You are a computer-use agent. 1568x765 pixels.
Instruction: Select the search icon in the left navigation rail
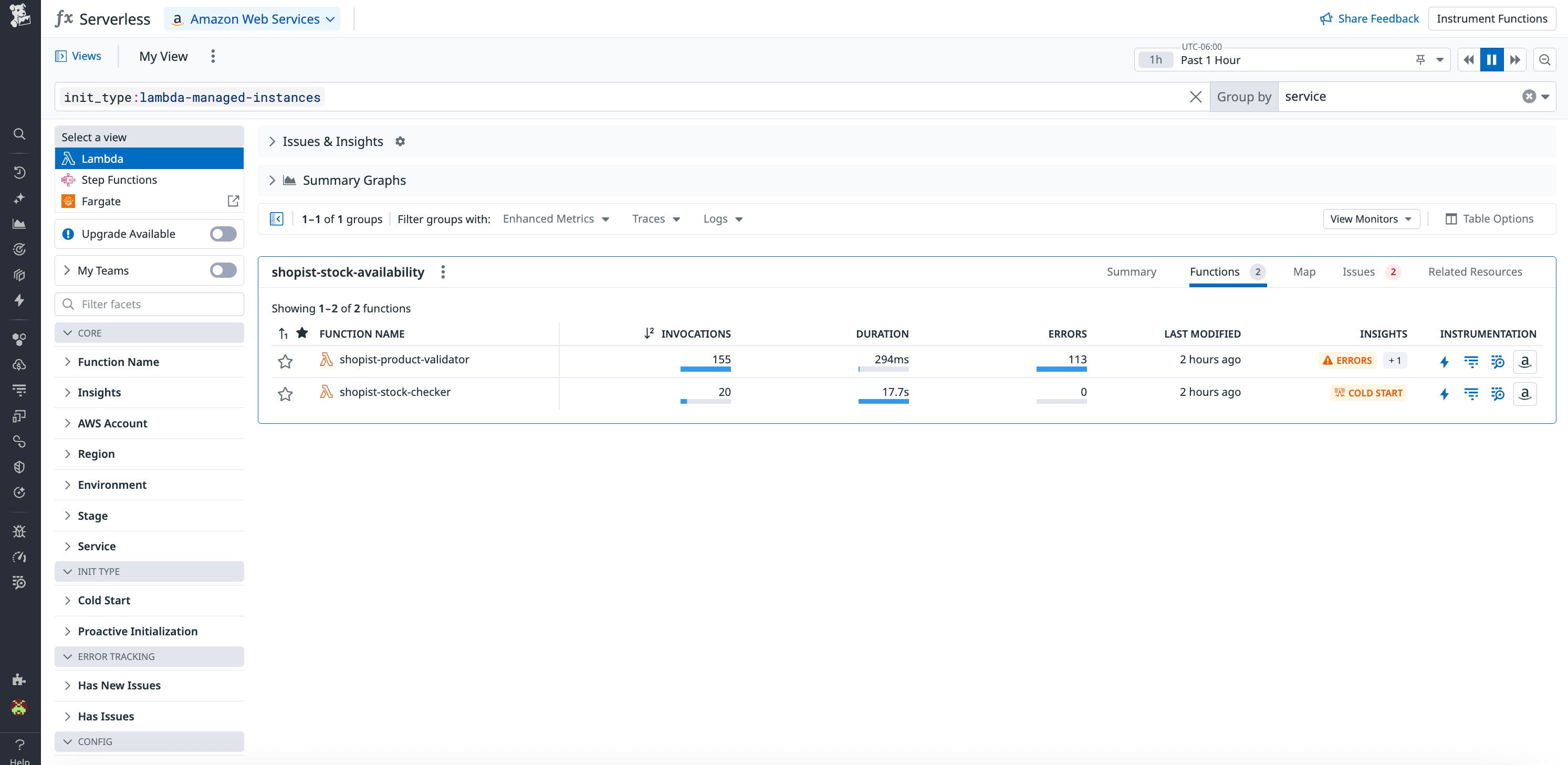[19, 133]
